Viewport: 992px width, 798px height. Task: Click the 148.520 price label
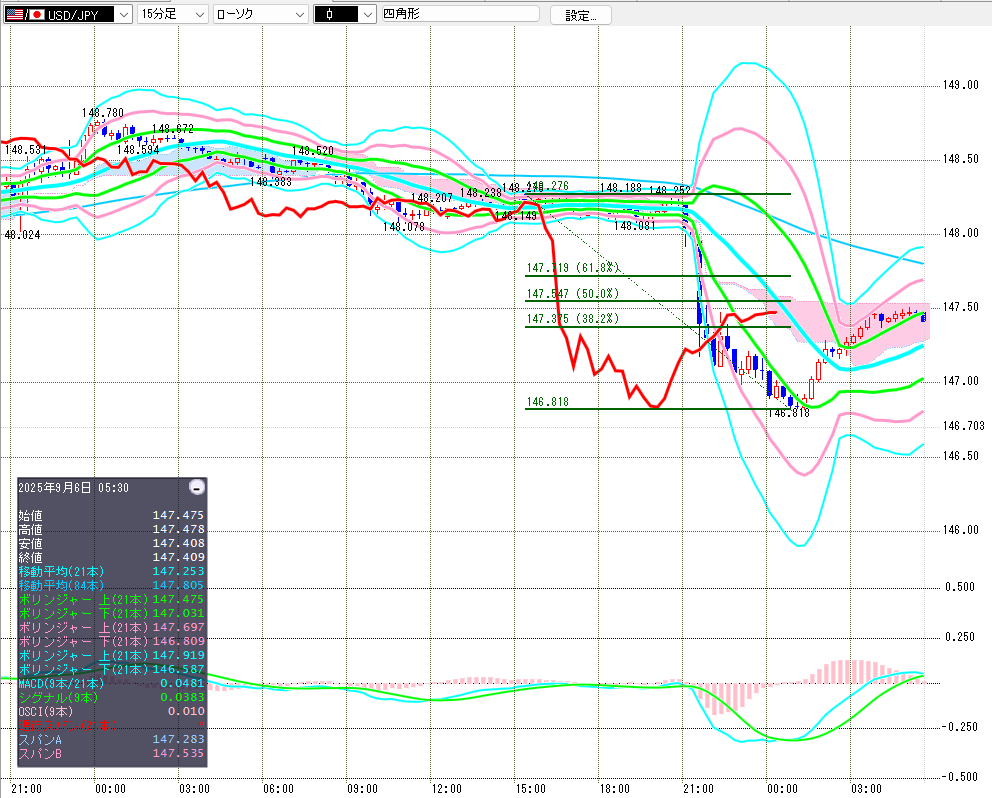(313, 151)
